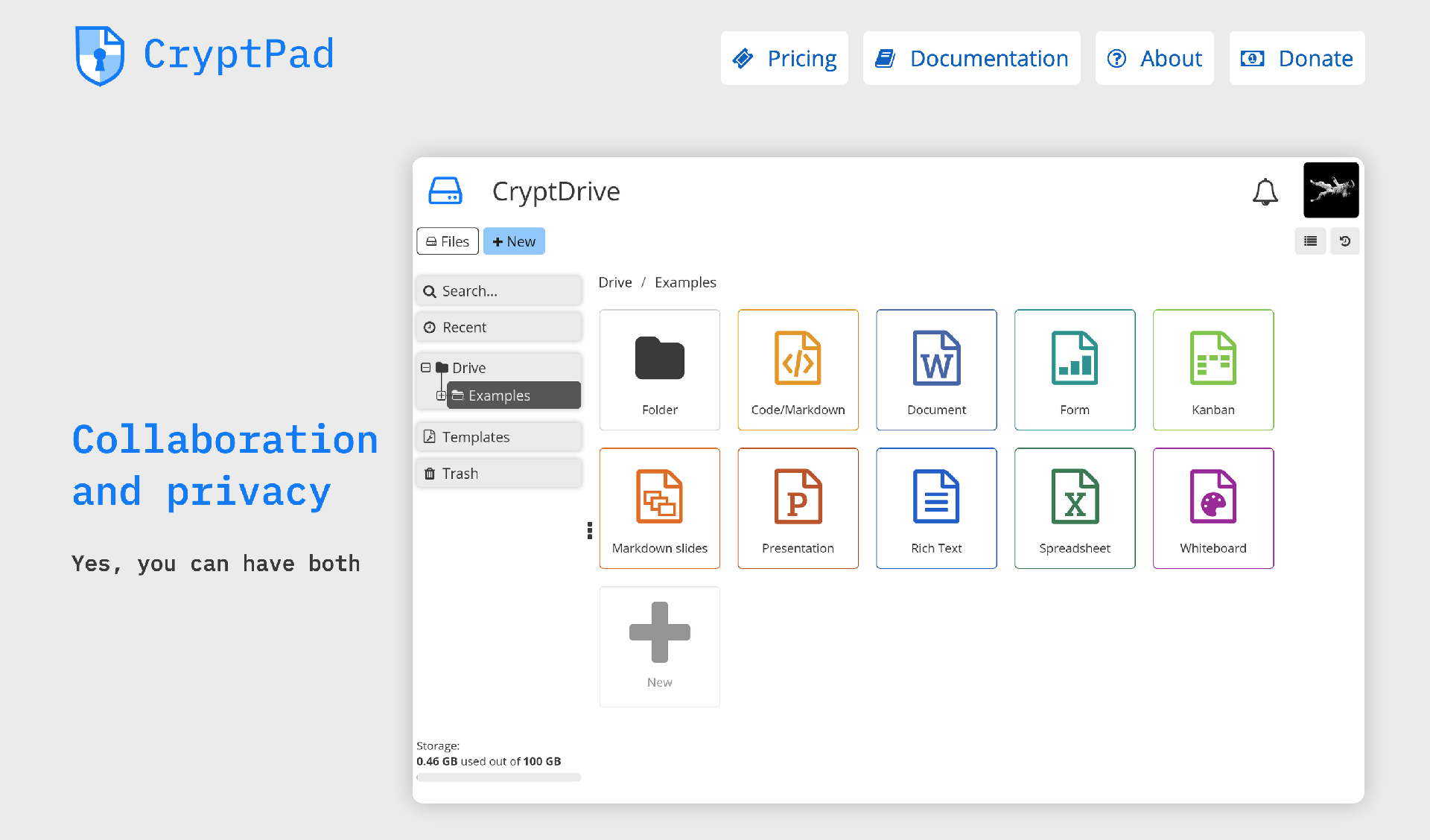Click the Files button
The width and height of the screenshot is (1430, 840).
tap(448, 241)
